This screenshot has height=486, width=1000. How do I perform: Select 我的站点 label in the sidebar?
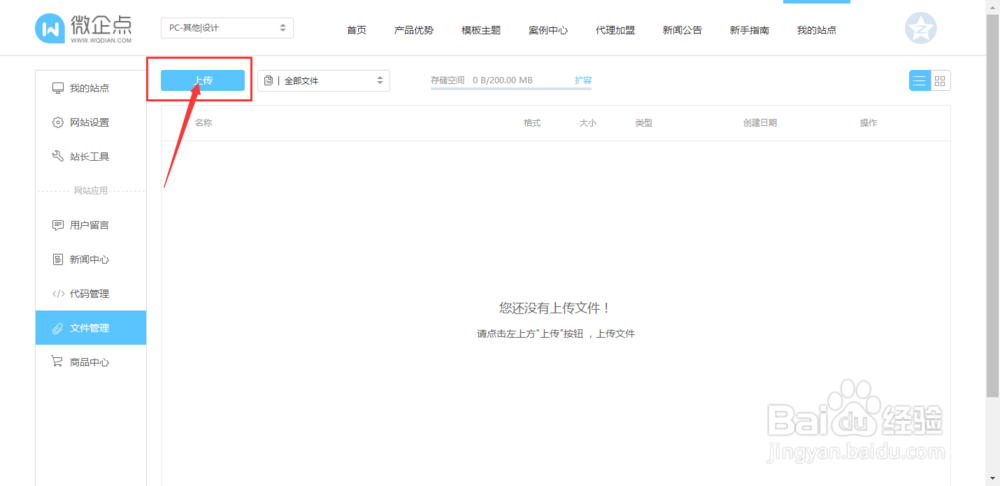89,88
